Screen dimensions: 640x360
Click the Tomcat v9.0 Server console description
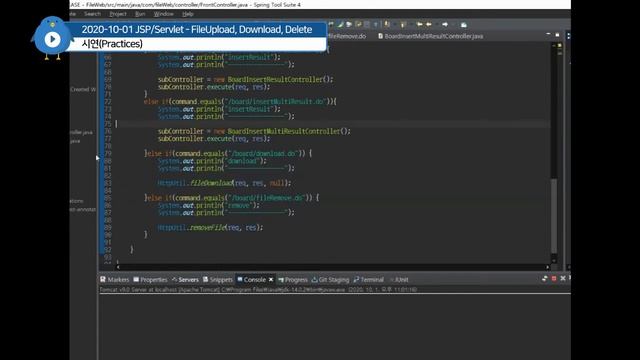pyautogui.click(x=258, y=289)
